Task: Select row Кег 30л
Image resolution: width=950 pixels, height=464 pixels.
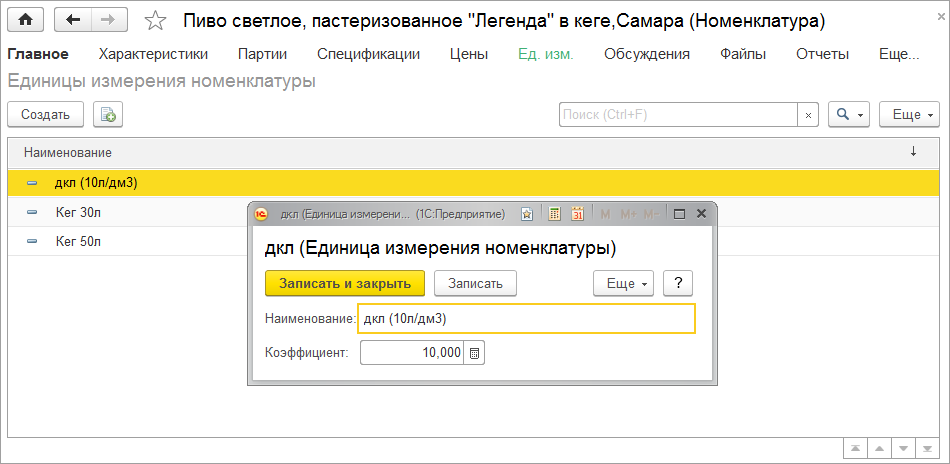Action: point(475,212)
